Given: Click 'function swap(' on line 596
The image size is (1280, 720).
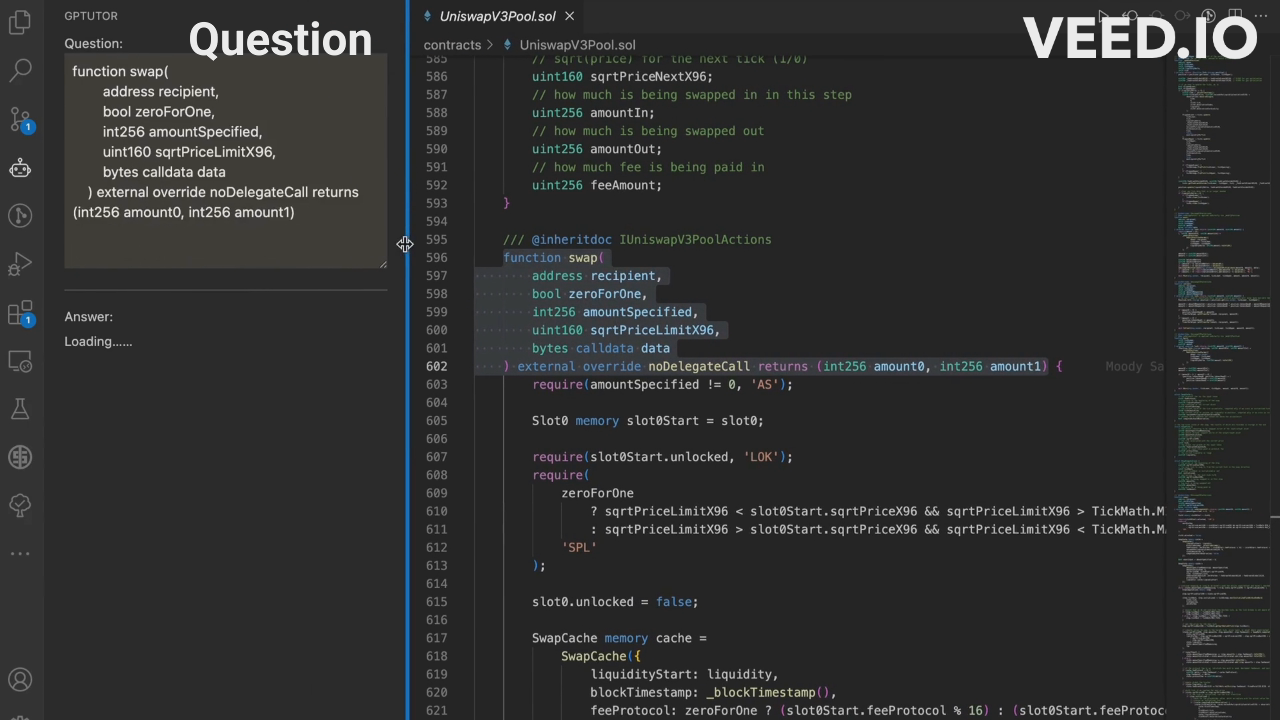Looking at the screenshot, I should [x=553, y=257].
